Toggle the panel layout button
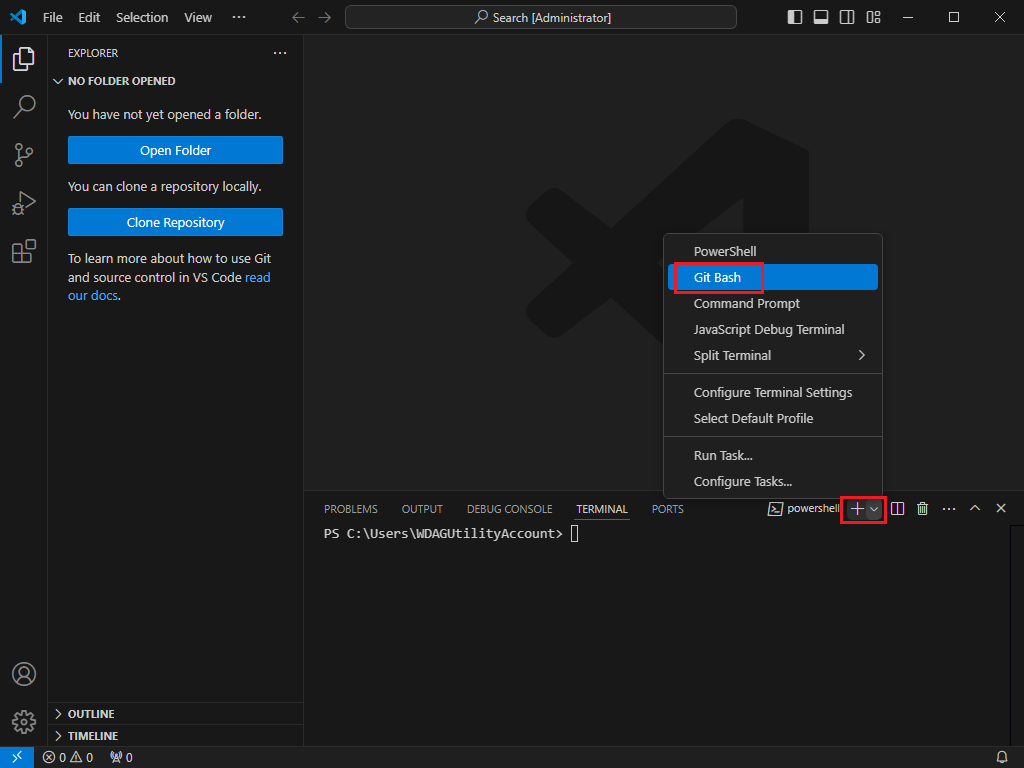This screenshot has width=1024, height=768. click(x=821, y=17)
